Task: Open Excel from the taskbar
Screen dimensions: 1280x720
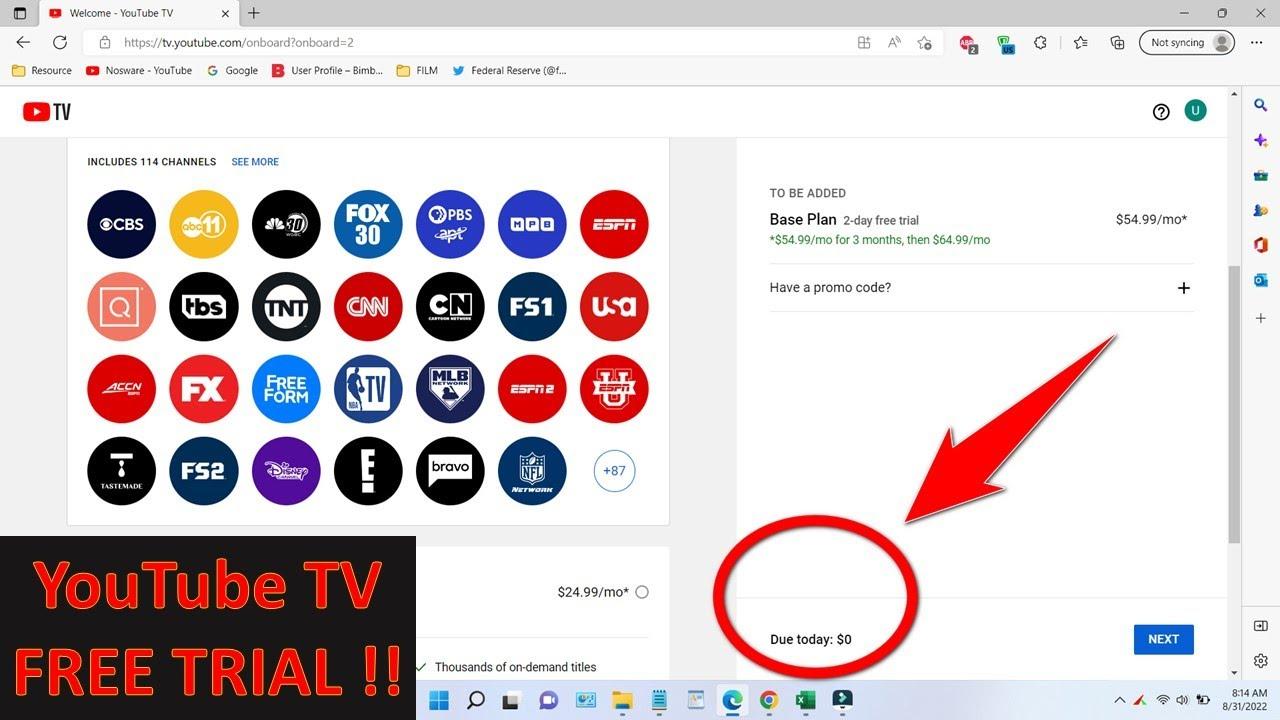Action: [805, 700]
